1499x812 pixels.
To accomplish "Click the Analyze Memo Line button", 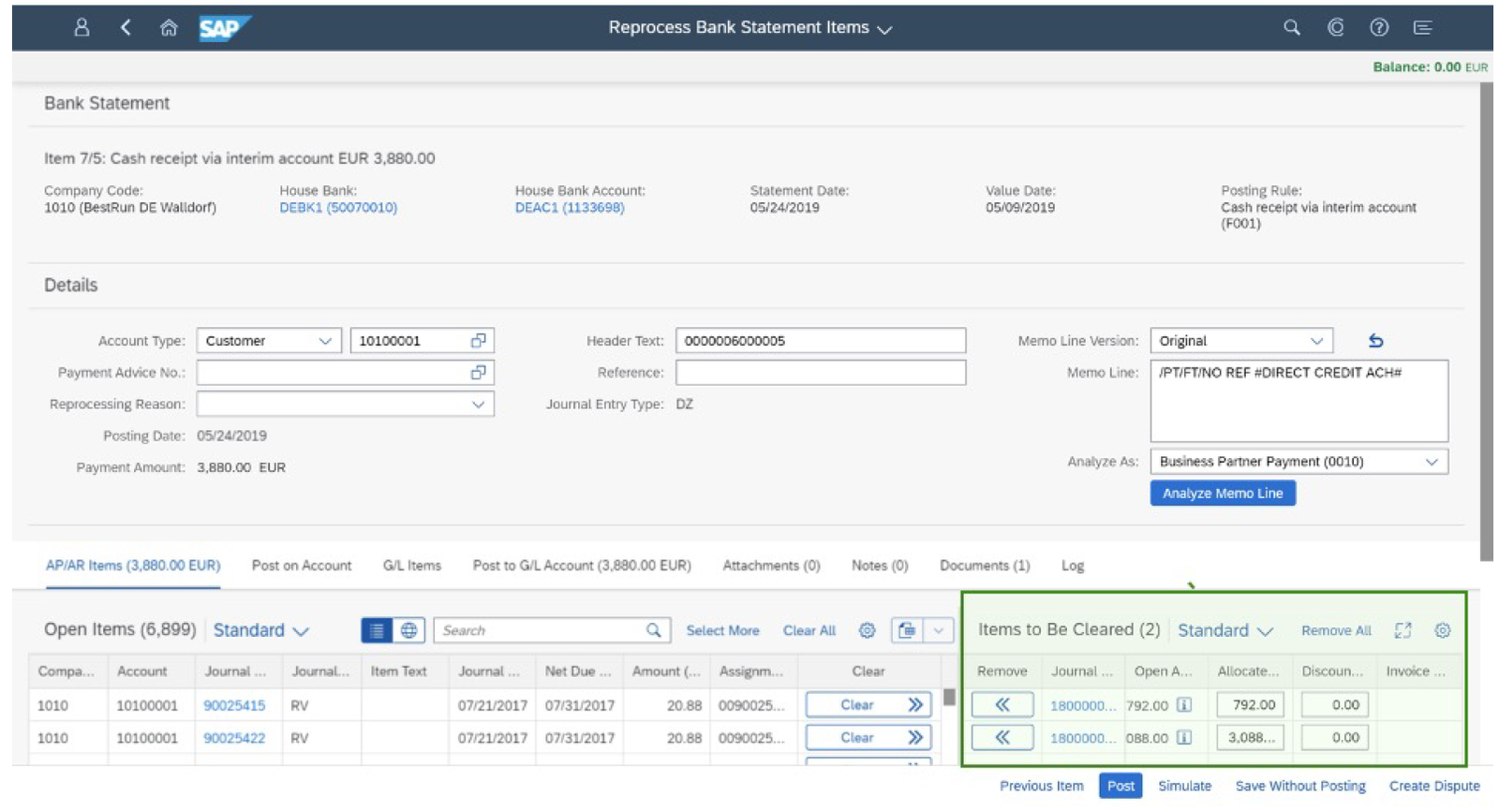I will point(1222,494).
